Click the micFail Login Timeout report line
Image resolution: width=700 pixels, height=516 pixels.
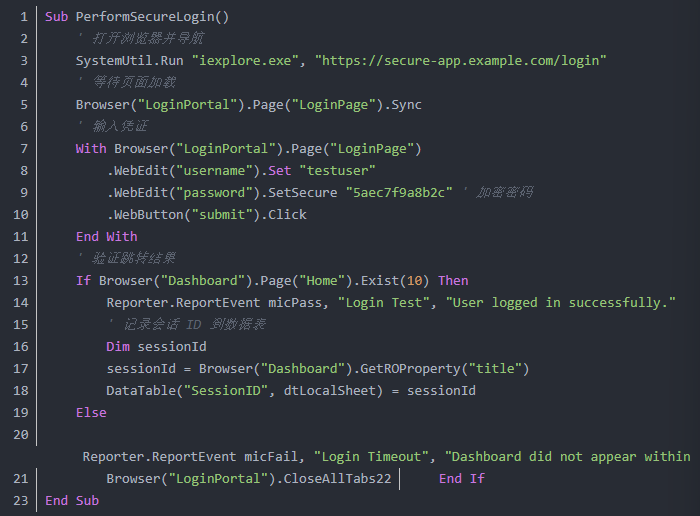click(x=387, y=457)
